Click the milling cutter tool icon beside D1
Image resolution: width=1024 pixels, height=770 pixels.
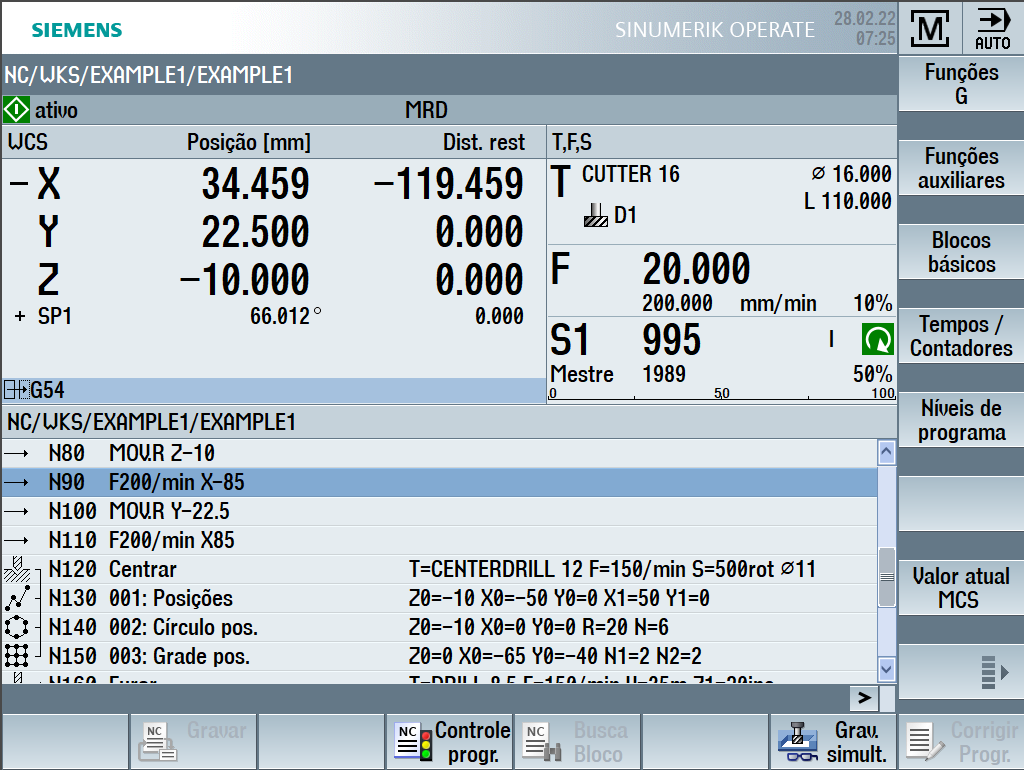(596, 215)
